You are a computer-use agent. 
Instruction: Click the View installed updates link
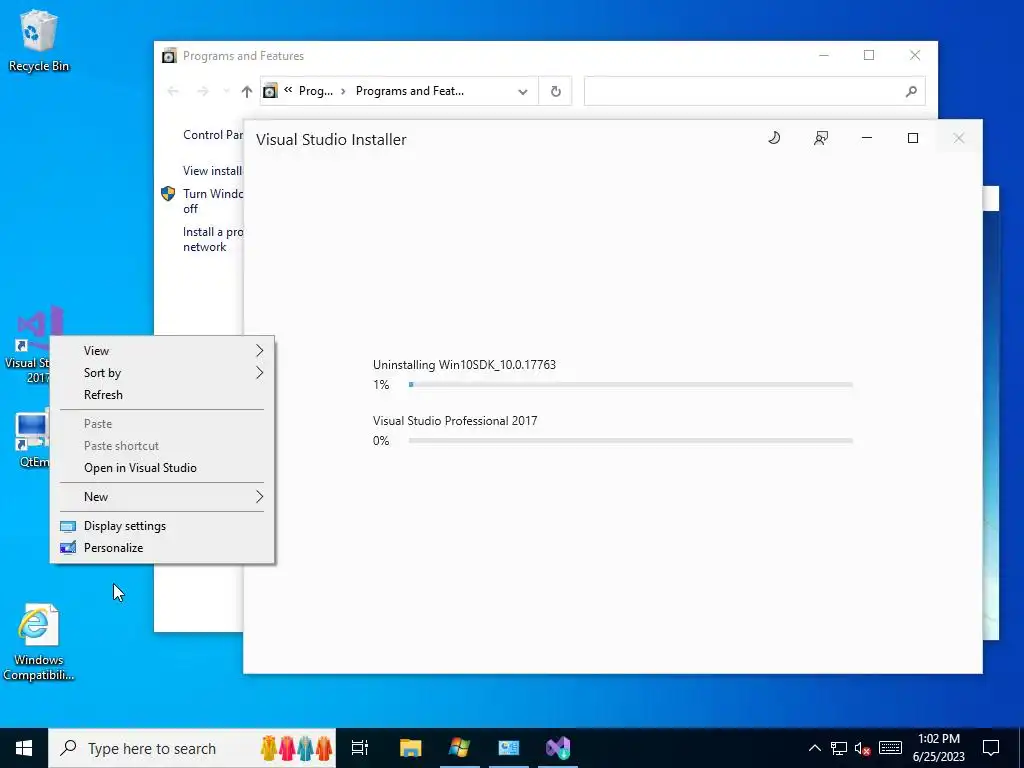(212, 170)
